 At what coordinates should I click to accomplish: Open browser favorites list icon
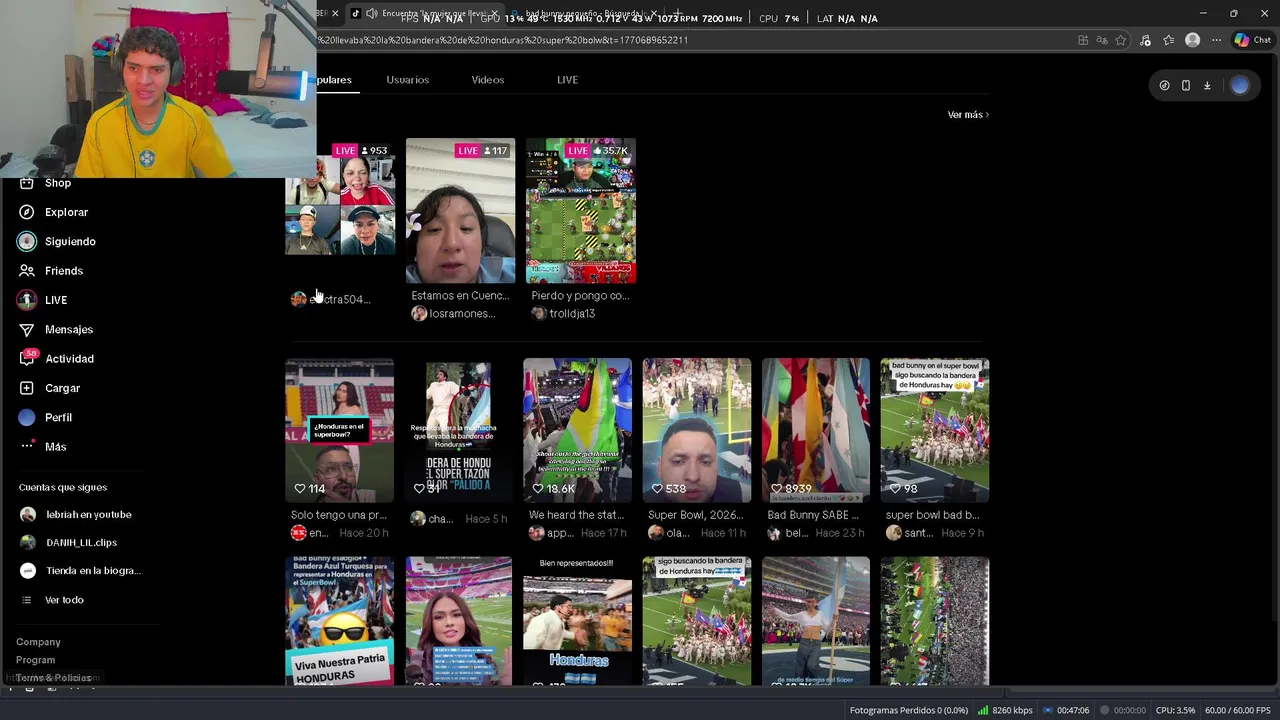(x=1168, y=40)
